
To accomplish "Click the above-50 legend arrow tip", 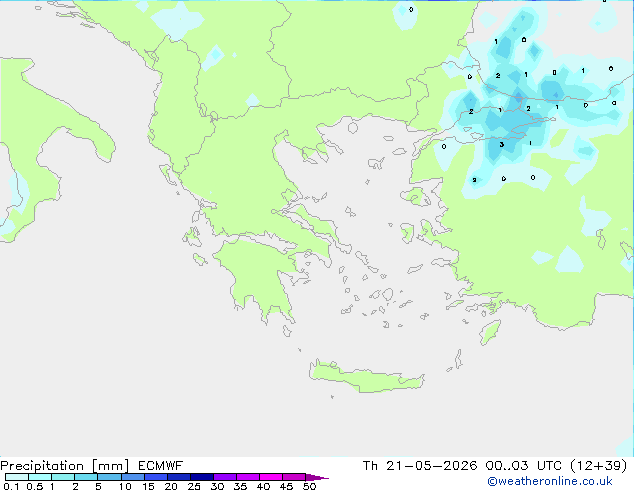I will pyautogui.click(x=317, y=477).
